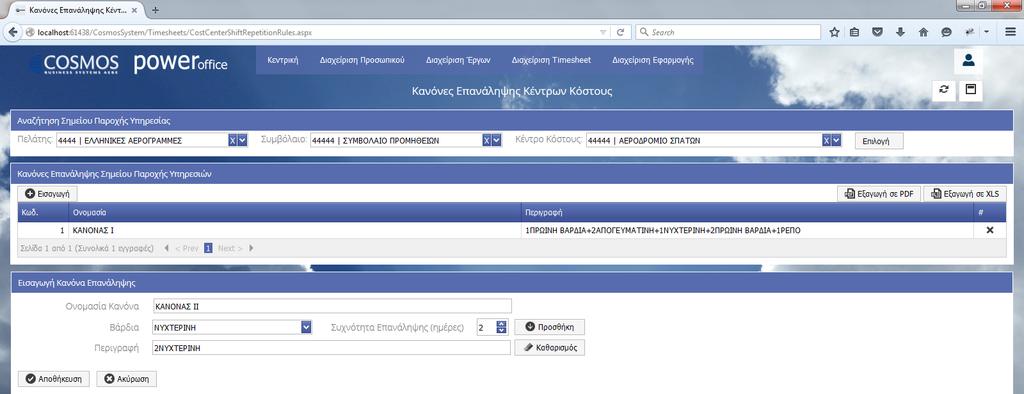Decrease Συχνότητα Επανάληψης value
Image resolution: width=1024 pixels, height=394 pixels.
(502, 330)
